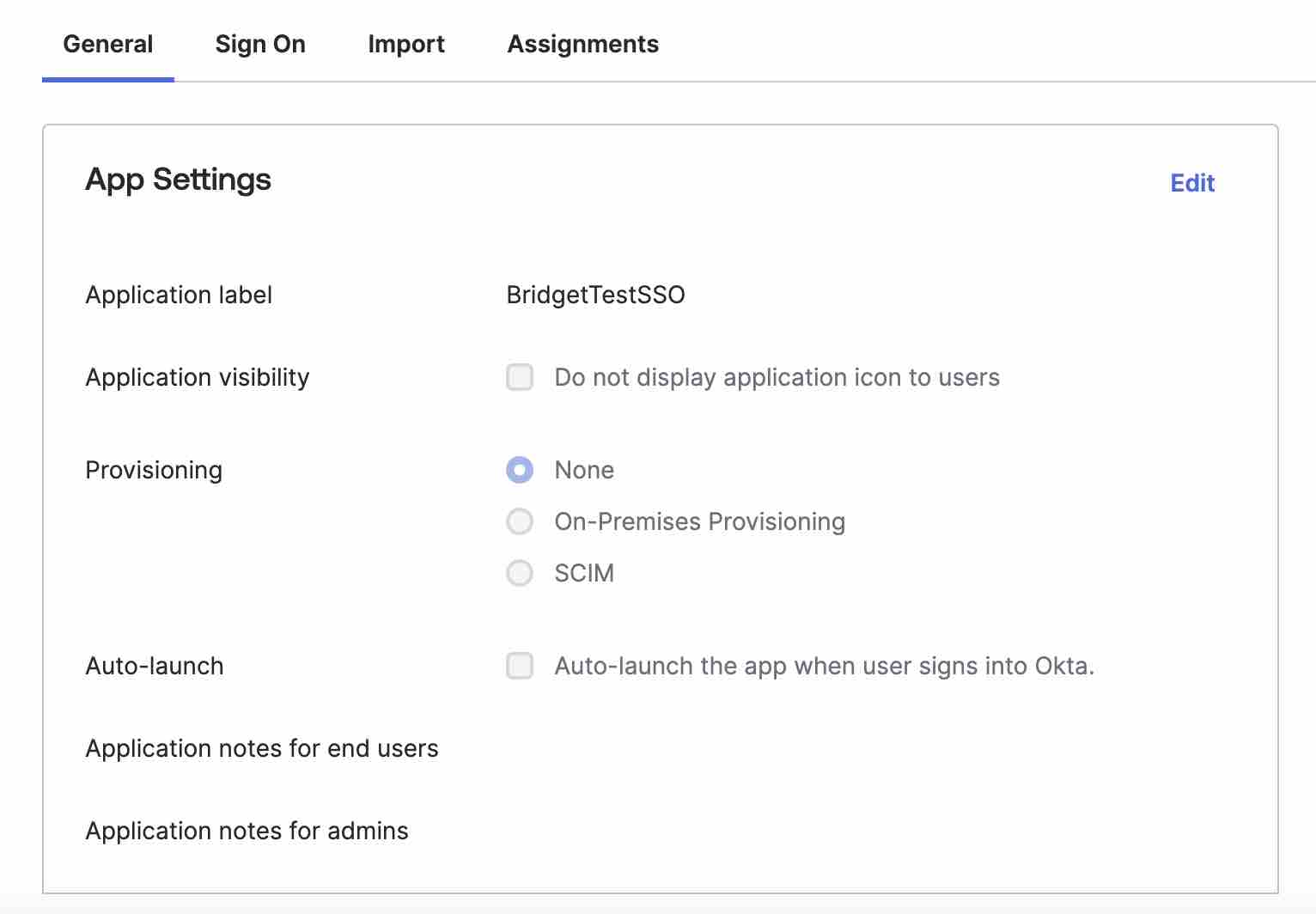
Task: Switch to the Sign On tab
Action: click(x=260, y=44)
